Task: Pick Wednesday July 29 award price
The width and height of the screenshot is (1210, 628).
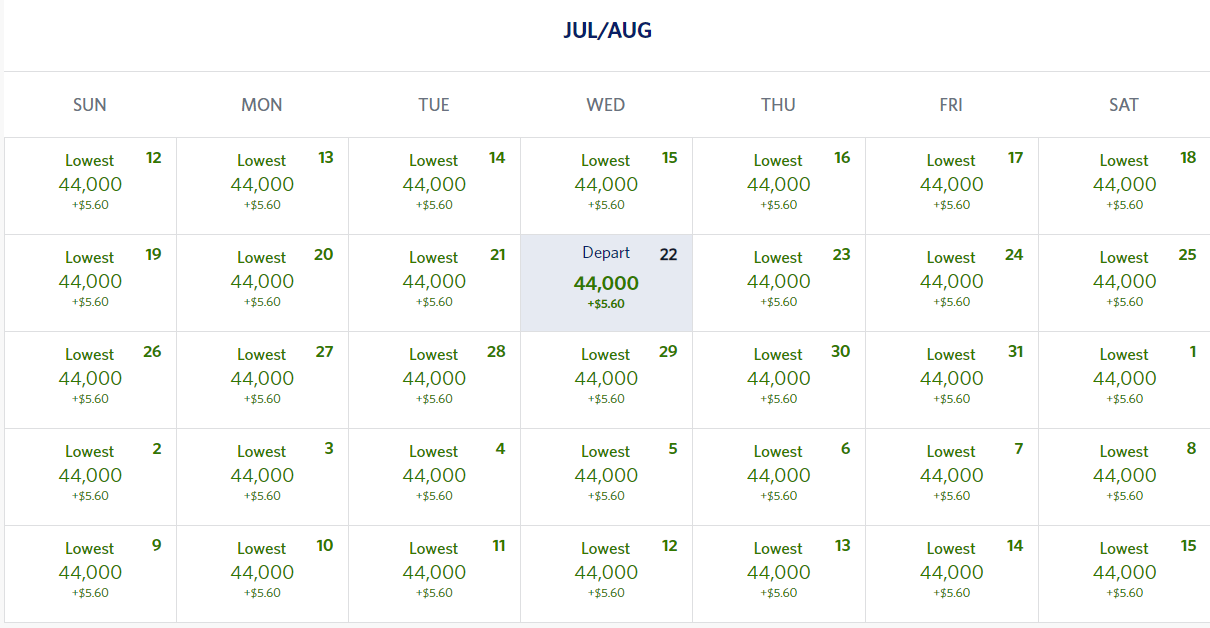Action: pyautogui.click(x=605, y=379)
